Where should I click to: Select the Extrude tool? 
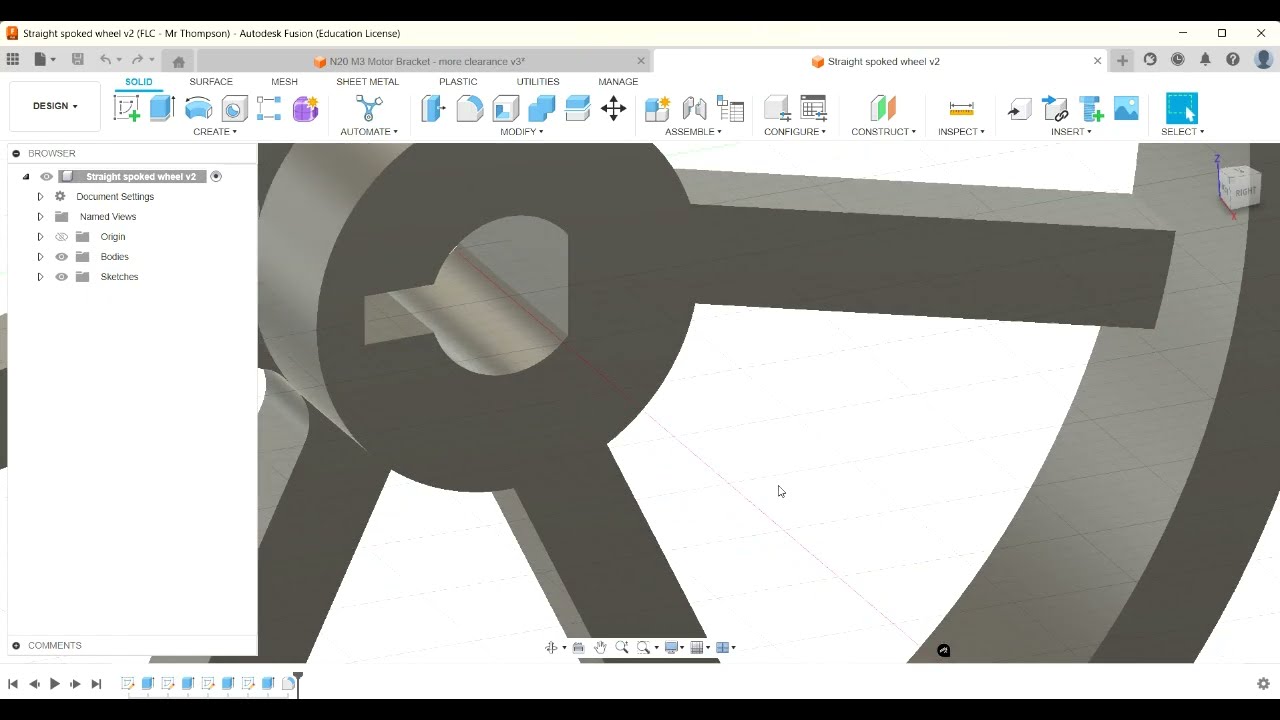[162, 108]
